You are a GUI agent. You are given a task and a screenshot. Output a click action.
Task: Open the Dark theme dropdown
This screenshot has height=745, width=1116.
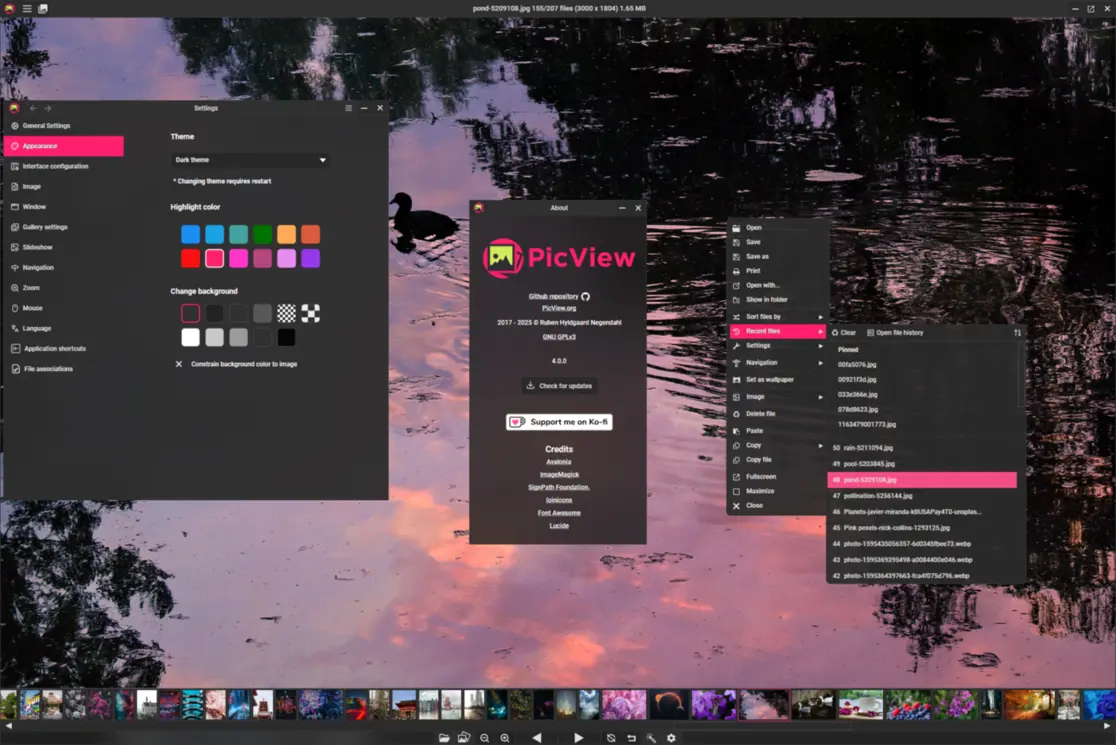248,159
